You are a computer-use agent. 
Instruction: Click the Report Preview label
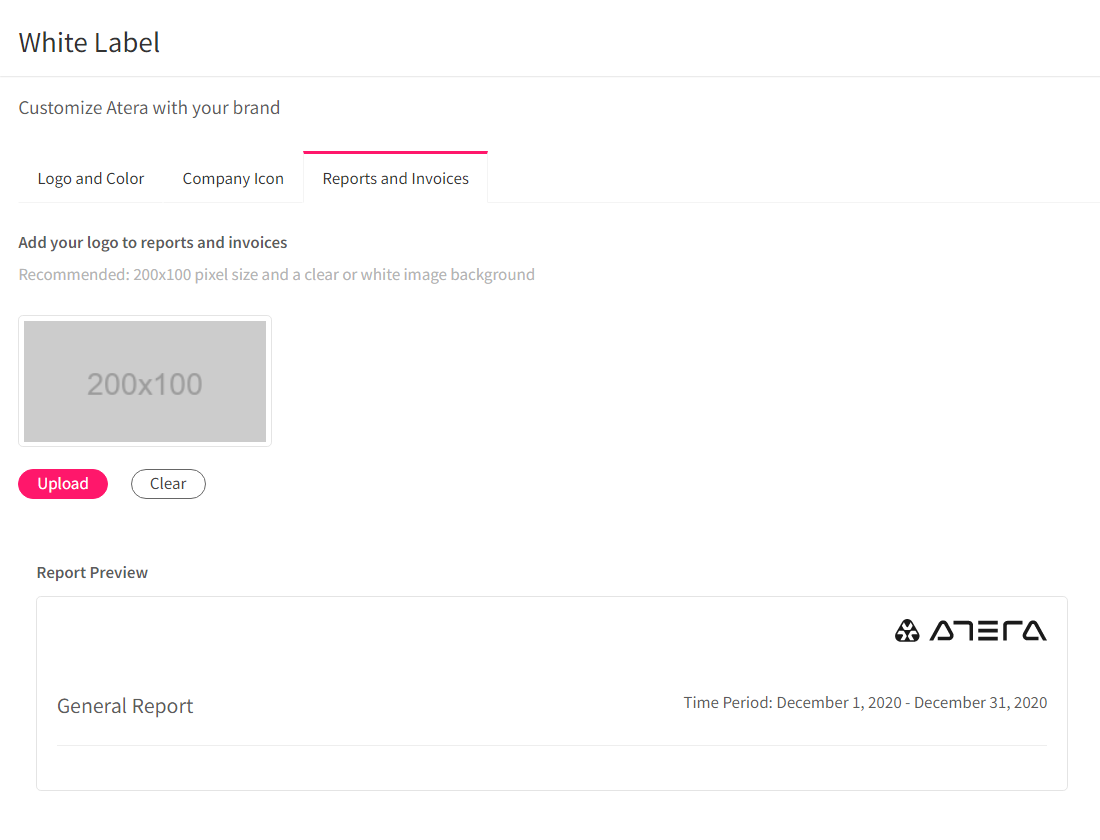tap(92, 573)
